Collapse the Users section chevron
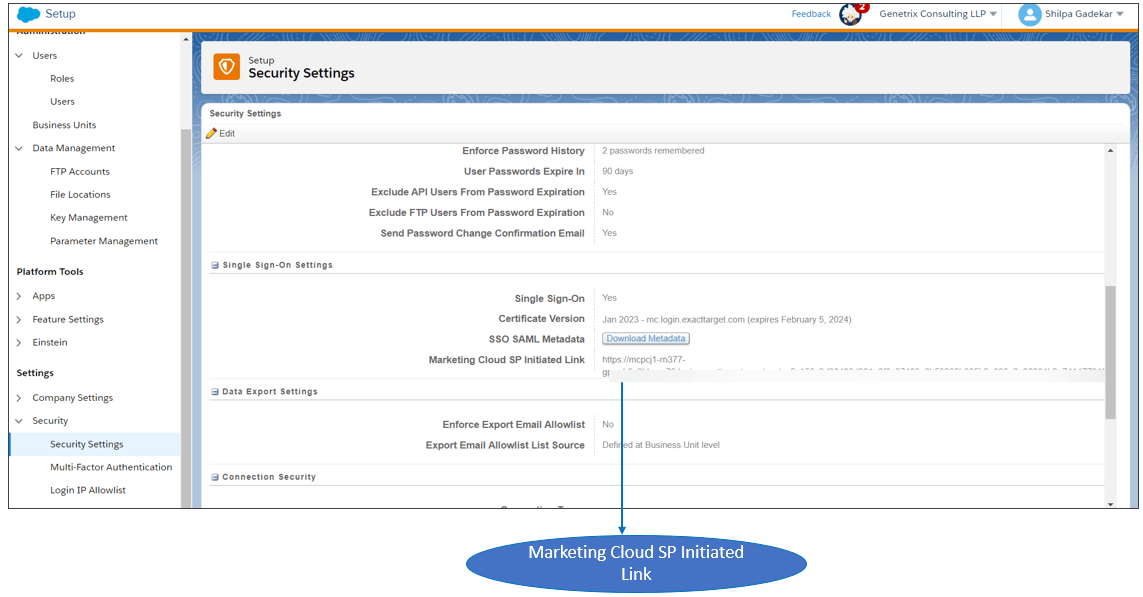Screen dimensions: 1143x597 point(19,55)
